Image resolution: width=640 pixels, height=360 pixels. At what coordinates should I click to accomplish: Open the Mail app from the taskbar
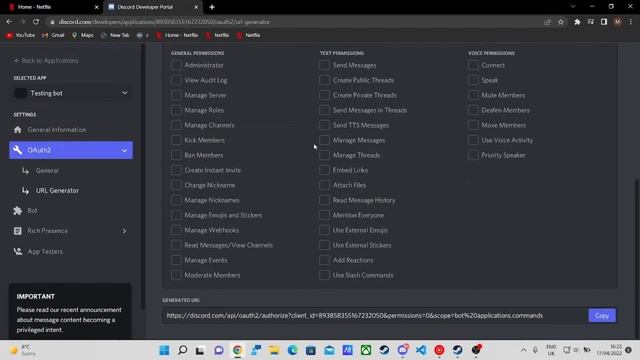click(329, 350)
